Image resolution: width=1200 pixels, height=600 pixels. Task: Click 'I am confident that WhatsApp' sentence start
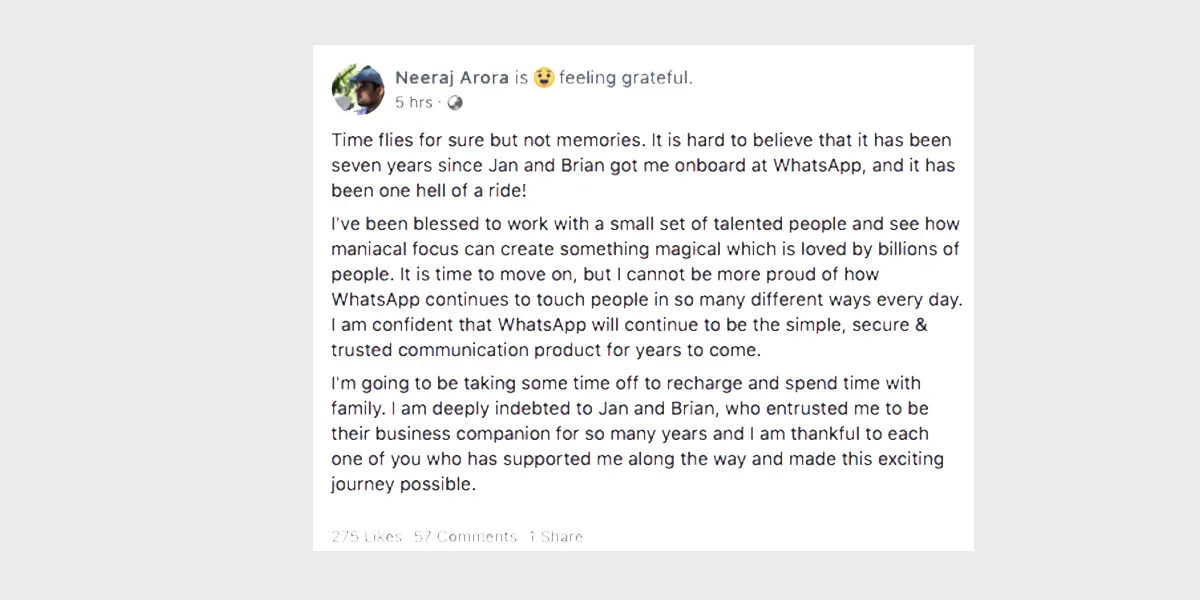coord(445,325)
